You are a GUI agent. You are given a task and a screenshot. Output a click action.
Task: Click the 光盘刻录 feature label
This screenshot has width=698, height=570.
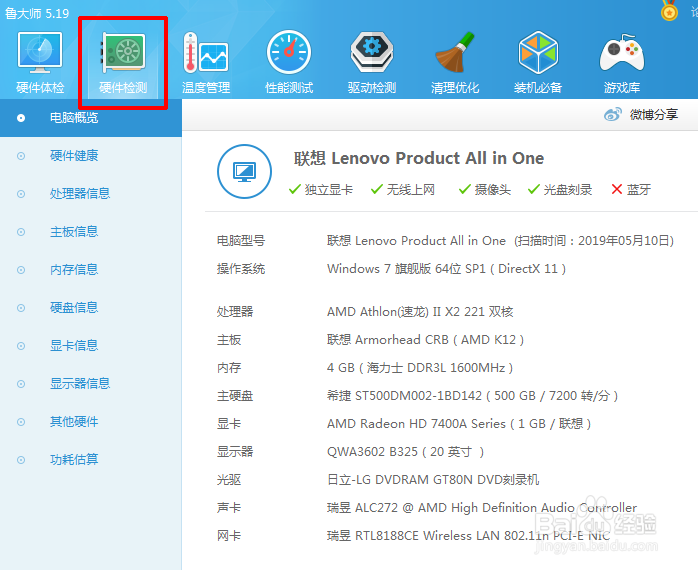tap(568, 190)
